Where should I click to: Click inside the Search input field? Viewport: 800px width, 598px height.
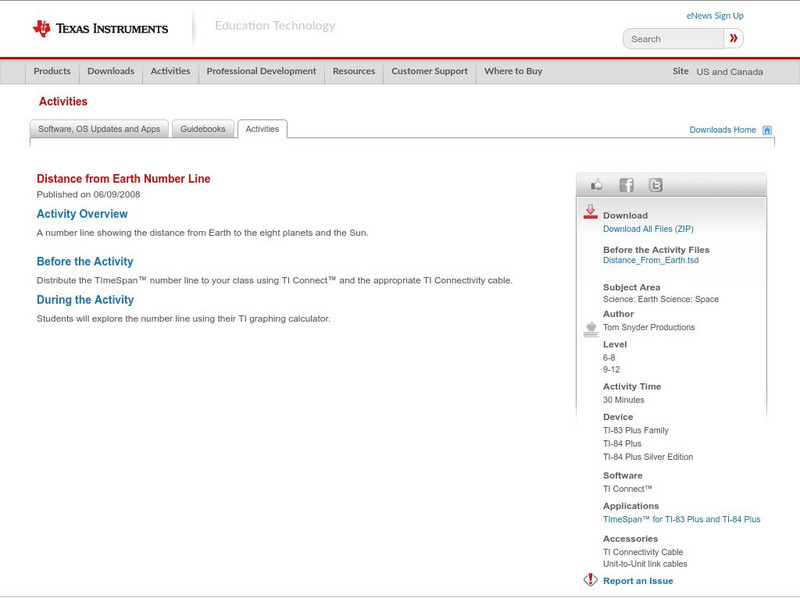[670, 37]
